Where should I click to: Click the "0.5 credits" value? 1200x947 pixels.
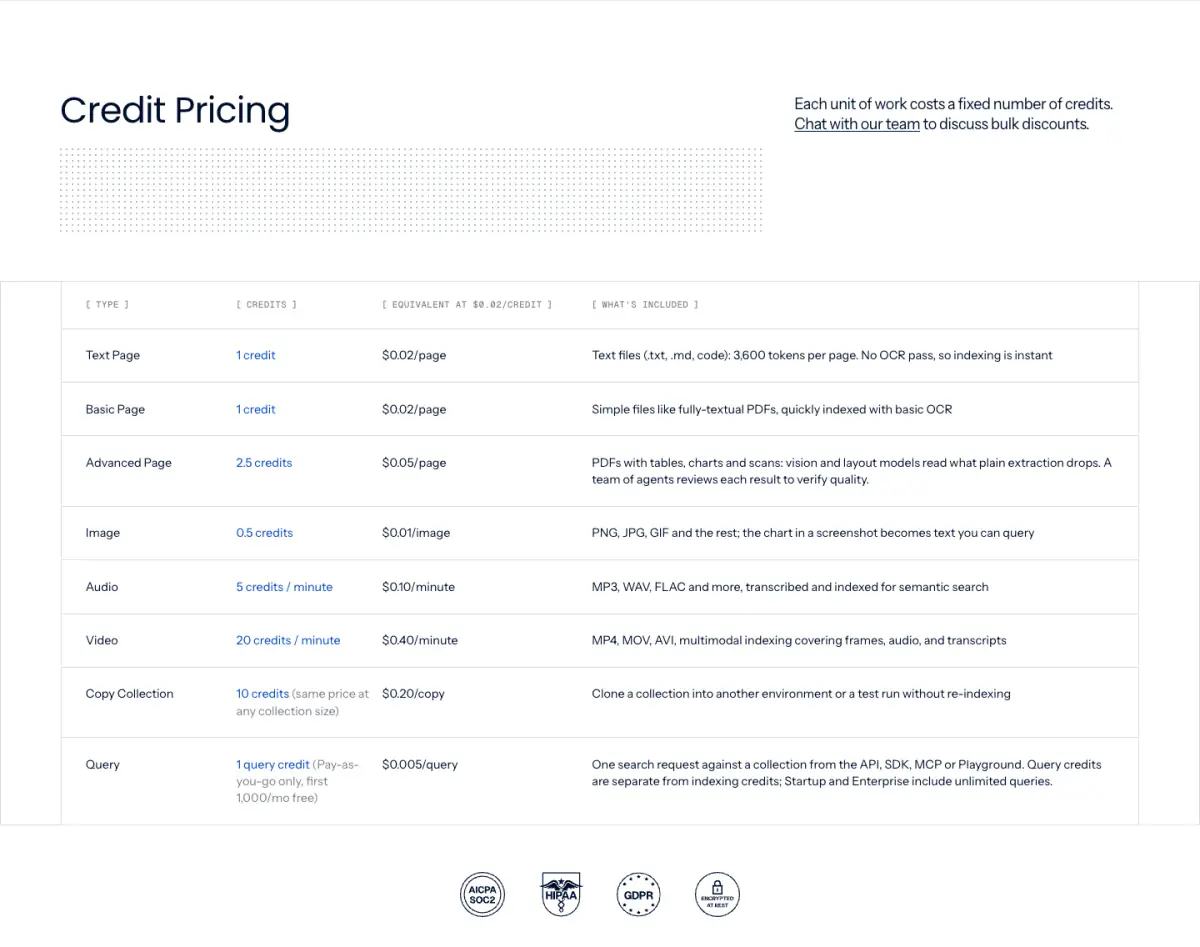[265, 533]
